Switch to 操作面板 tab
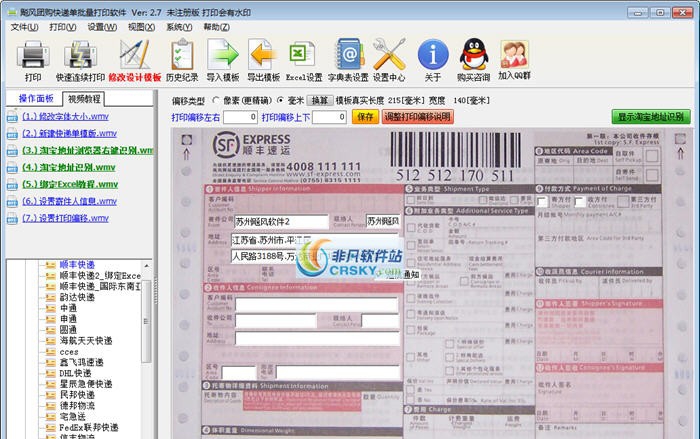Image resolution: width=700 pixels, height=439 pixels. [x=35, y=99]
